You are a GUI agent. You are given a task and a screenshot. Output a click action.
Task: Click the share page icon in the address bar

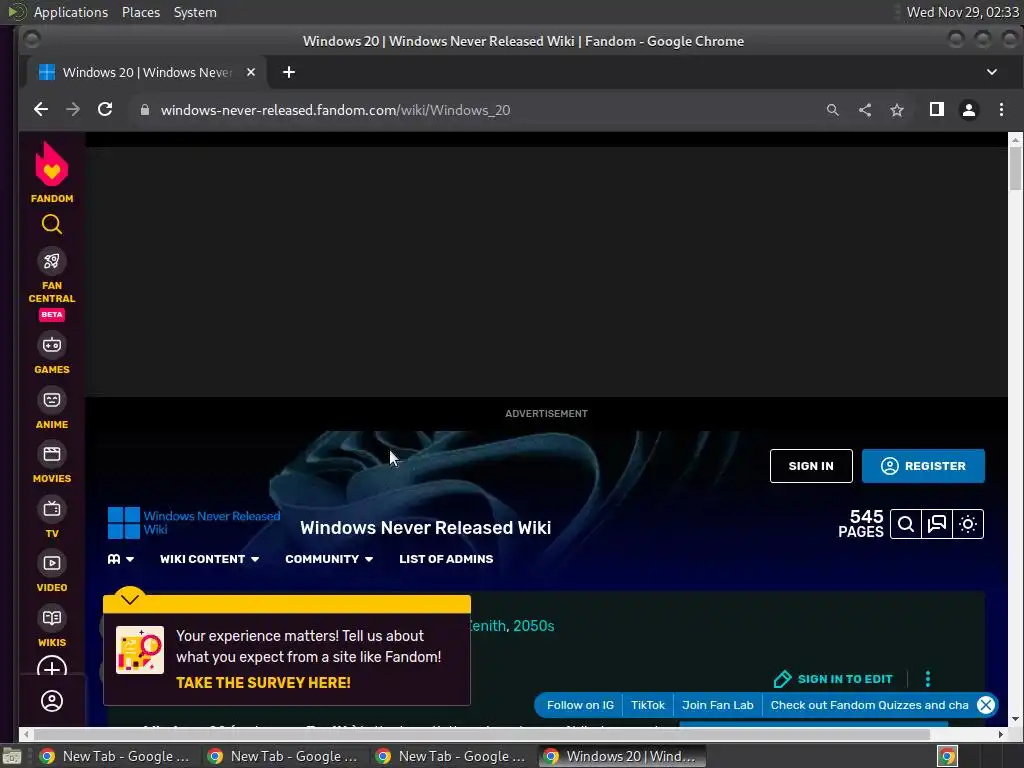click(865, 110)
